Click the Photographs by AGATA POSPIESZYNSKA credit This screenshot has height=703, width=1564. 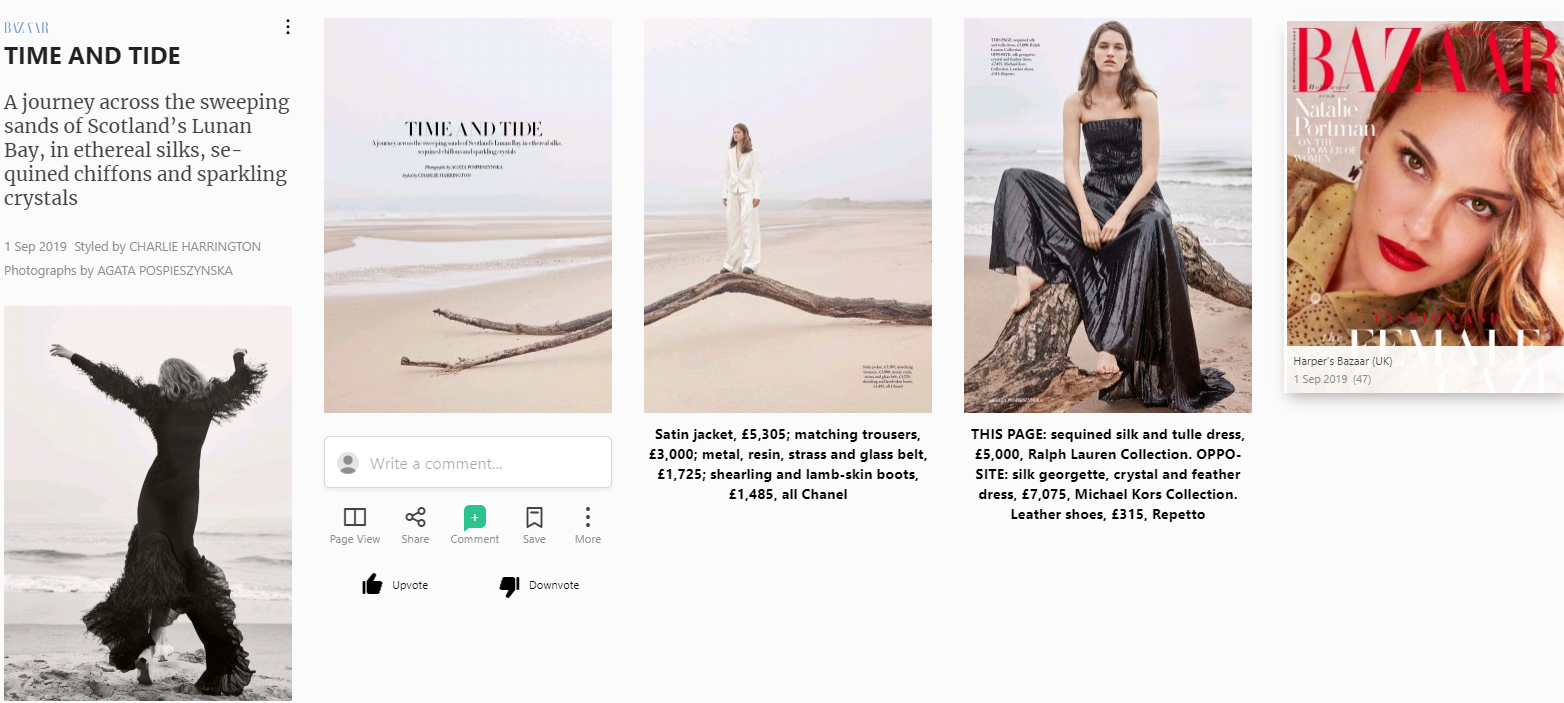pos(119,271)
